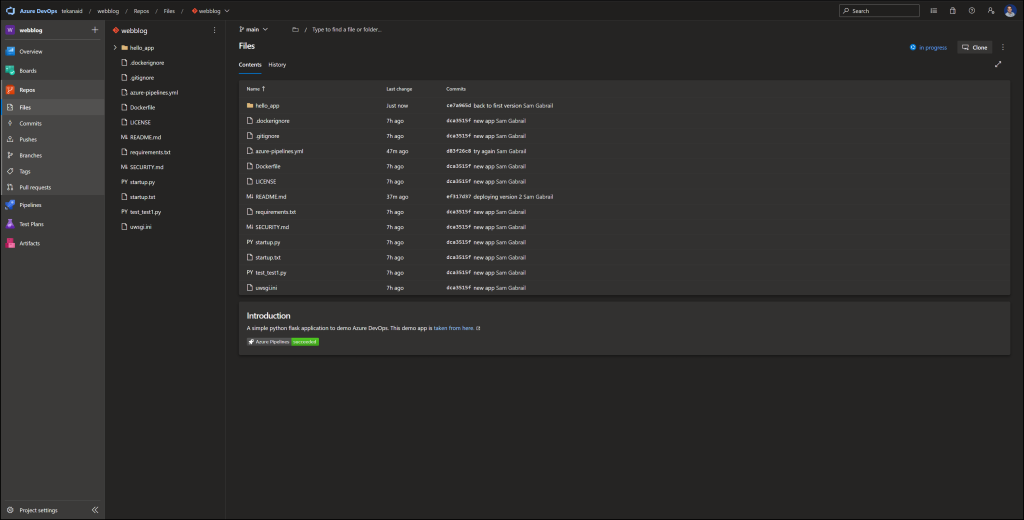
Task: Select uwsgi.ini in the file tree
Action: pos(140,227)
